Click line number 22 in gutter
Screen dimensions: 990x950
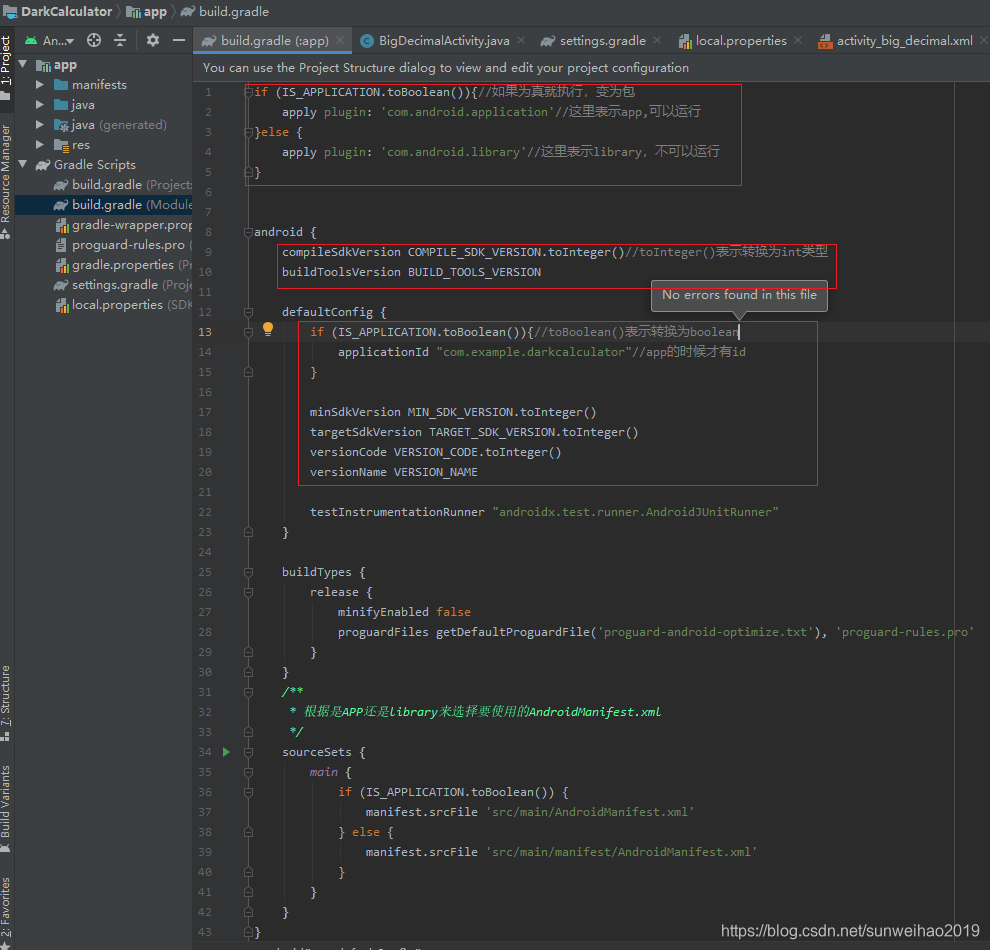point(205,512)
